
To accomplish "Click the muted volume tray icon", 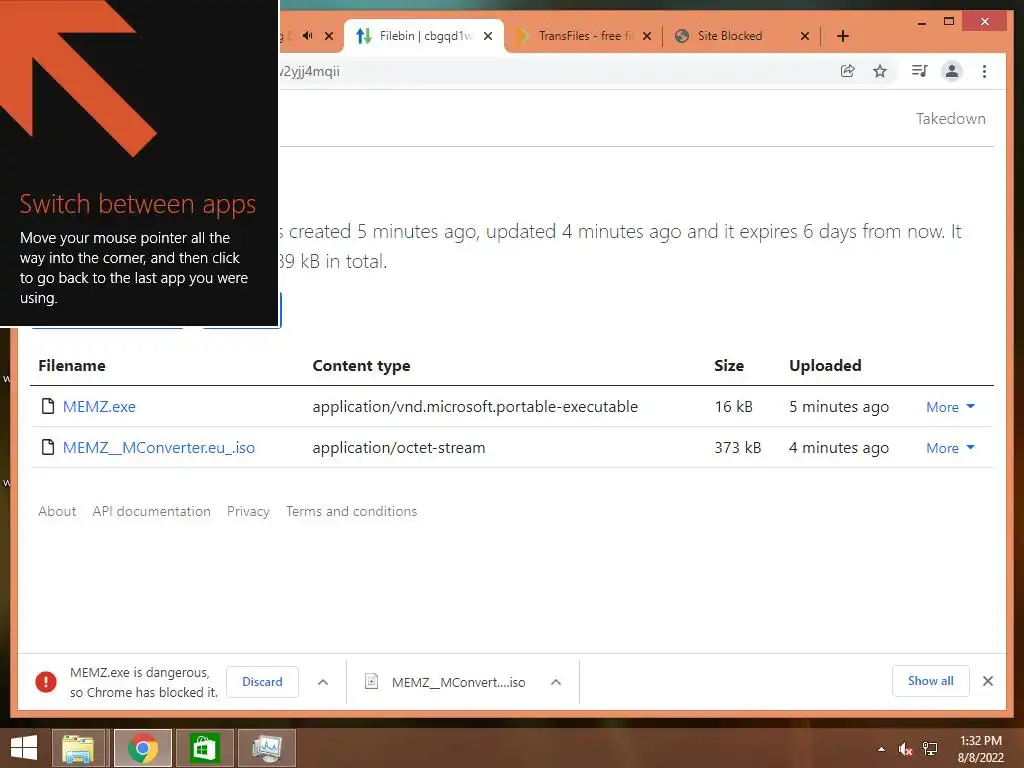I will click(905, 749).
